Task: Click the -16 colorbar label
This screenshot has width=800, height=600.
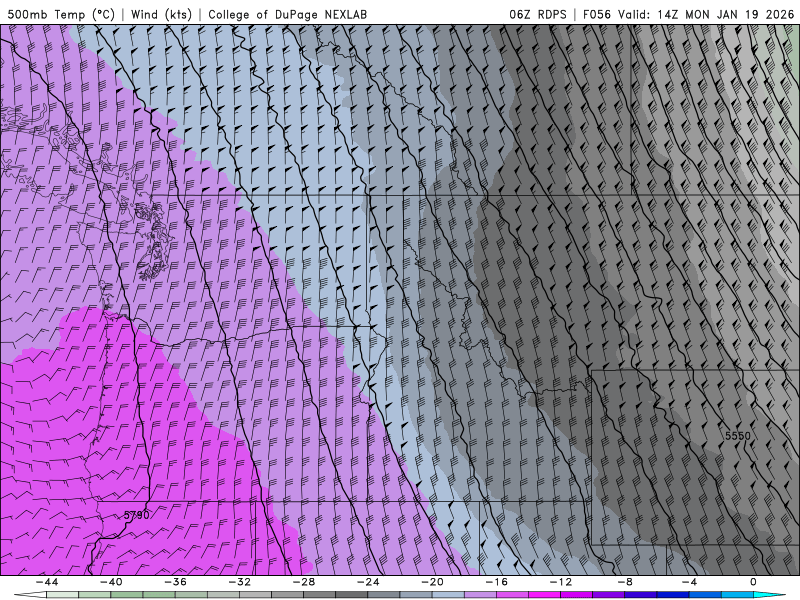Action: pos(497,582)
